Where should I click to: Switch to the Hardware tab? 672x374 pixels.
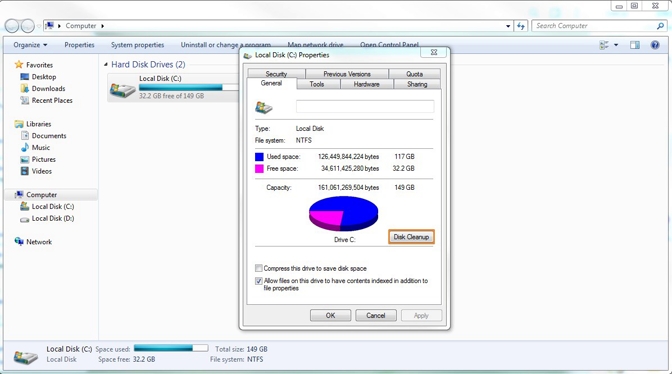(366, 84)
